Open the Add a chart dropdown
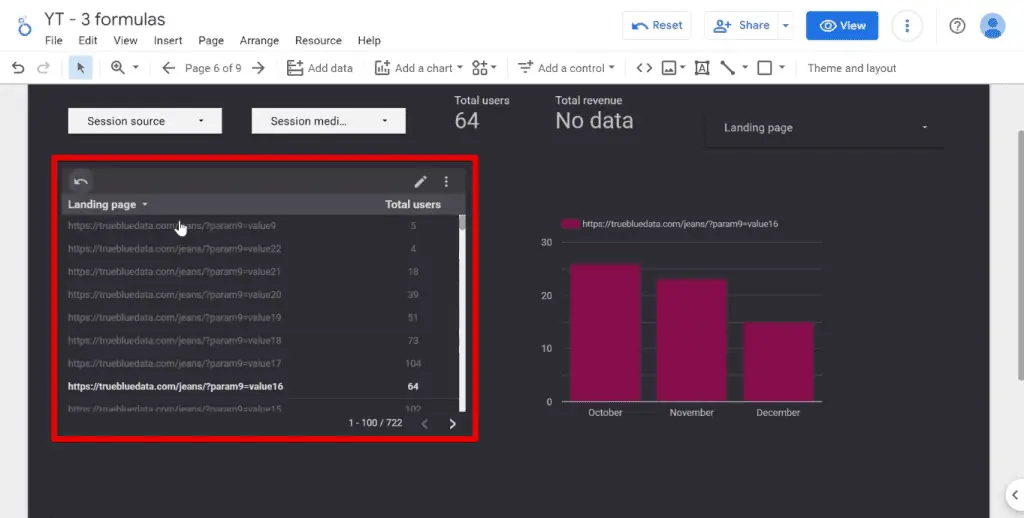The image size is (1024, 518). tap(419, 68)
